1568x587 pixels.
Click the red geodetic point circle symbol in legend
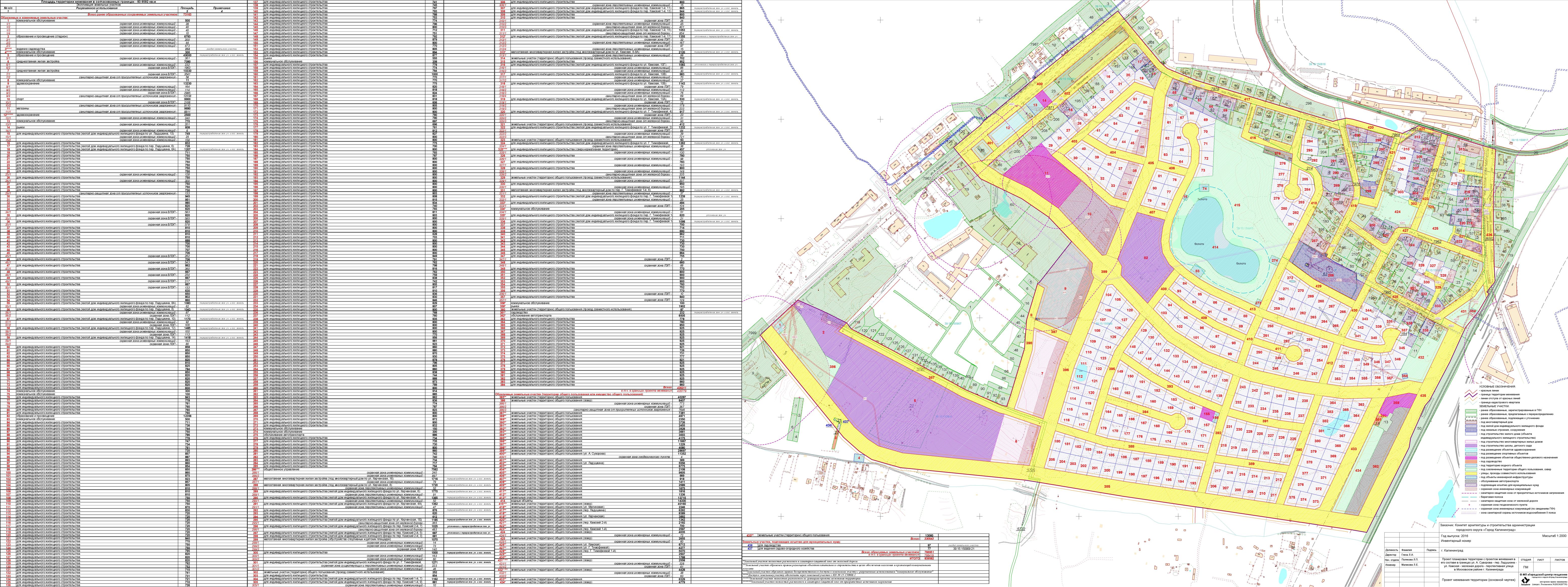click(x=1469, y=505)
